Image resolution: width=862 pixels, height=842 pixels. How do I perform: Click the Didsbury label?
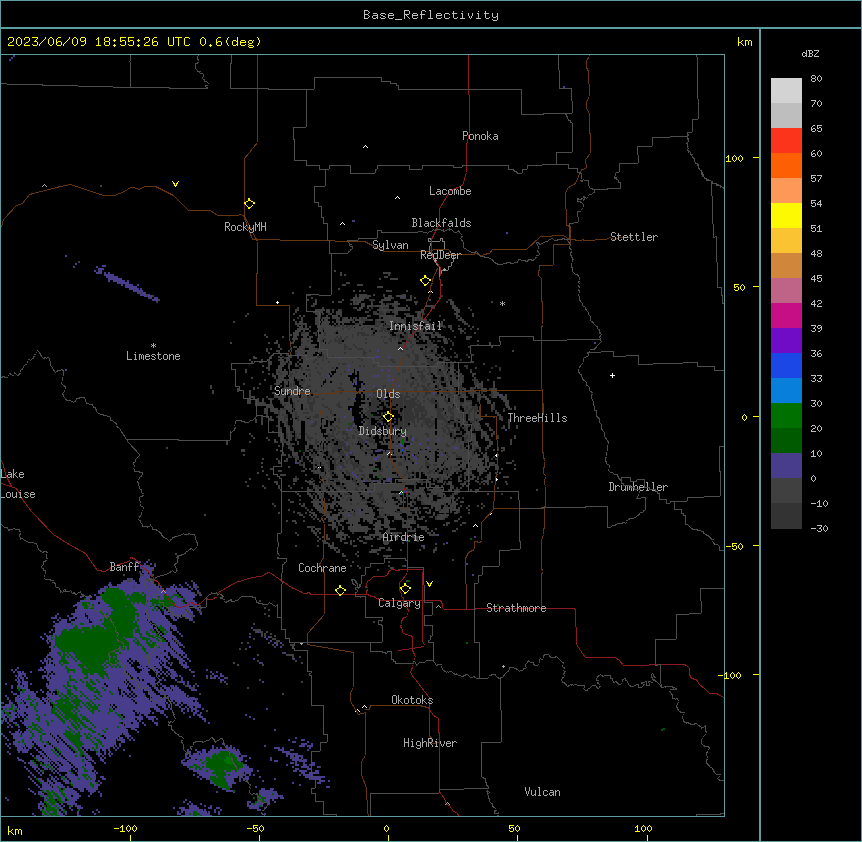[383, 431]
